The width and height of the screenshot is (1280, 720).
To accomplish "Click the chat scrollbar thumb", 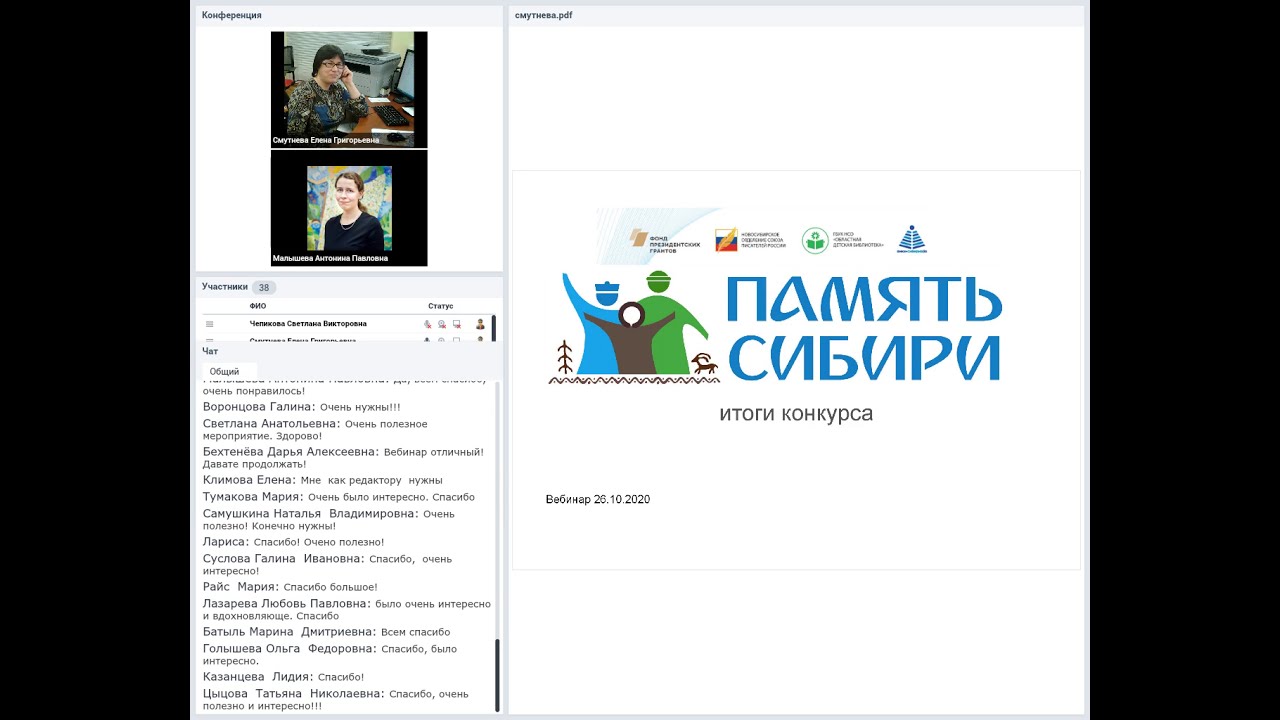I will point(497,675).
